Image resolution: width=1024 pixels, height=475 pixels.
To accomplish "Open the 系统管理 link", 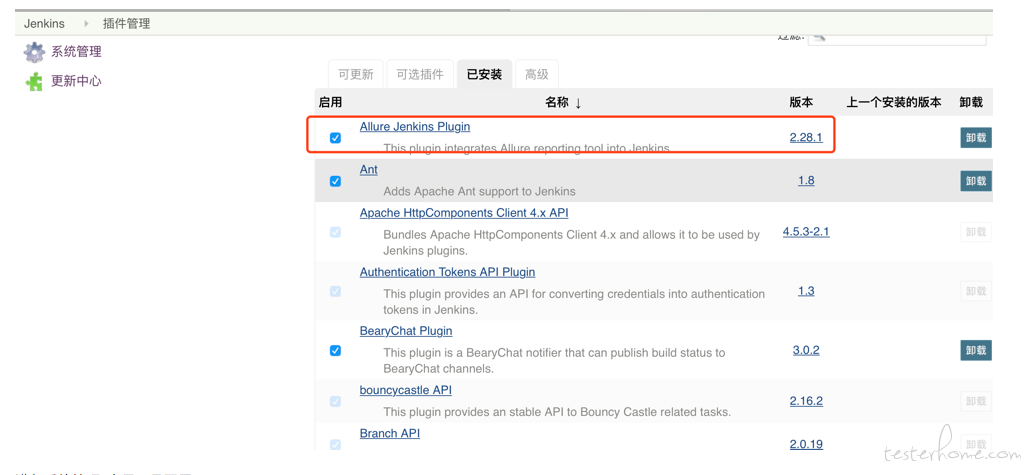I will point(76,52).
